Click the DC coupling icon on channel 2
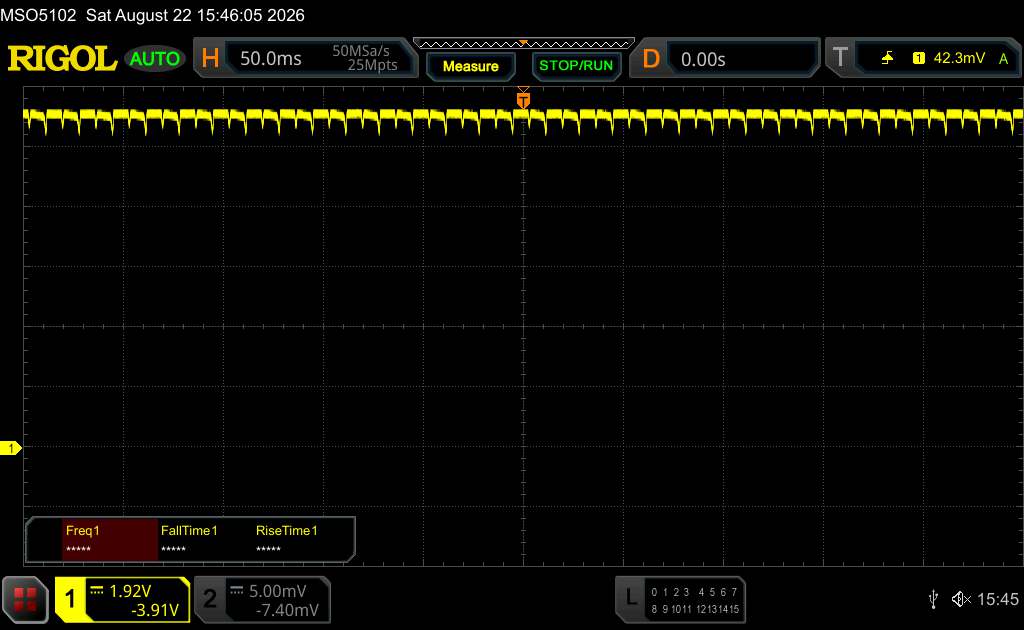This screenshot has height=630, width=1024. [236, 590]
